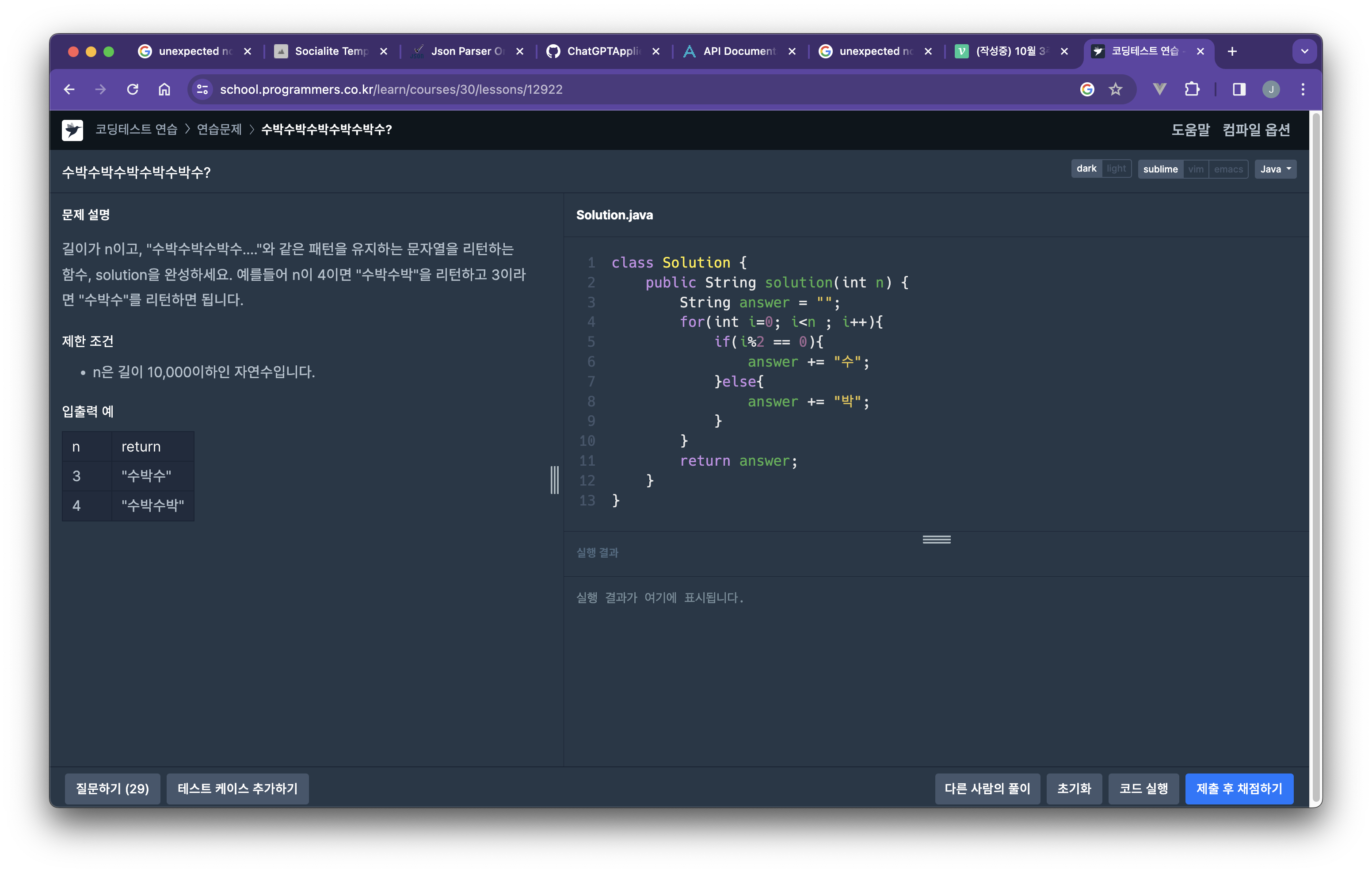Viewport: 1372px width, 873px height.
Task: Open the extensions puzzle icon
Action: coord(1191,89)
